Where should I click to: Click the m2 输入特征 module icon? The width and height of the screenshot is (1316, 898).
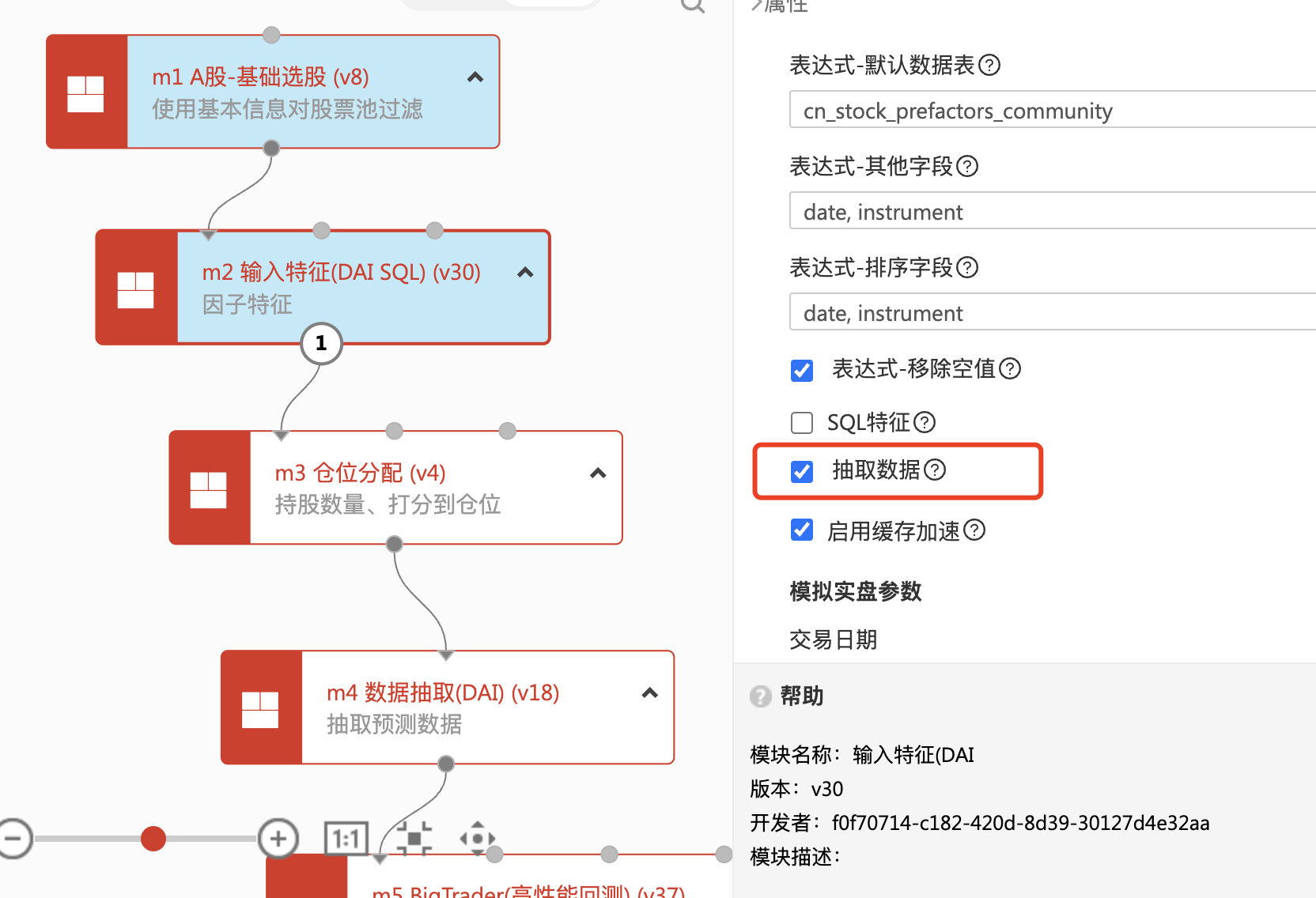click(136, 289)
